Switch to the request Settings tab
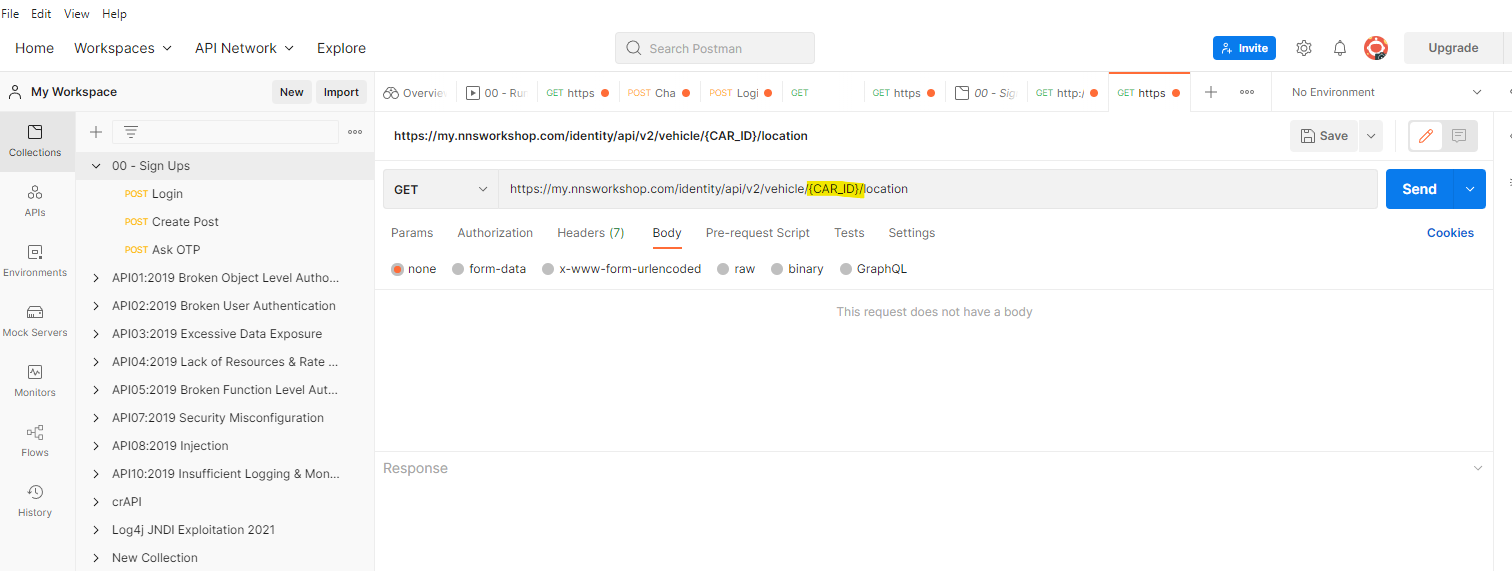Image resolution: width=1512 pixels, height=571 pixels. tap(912, 233)
